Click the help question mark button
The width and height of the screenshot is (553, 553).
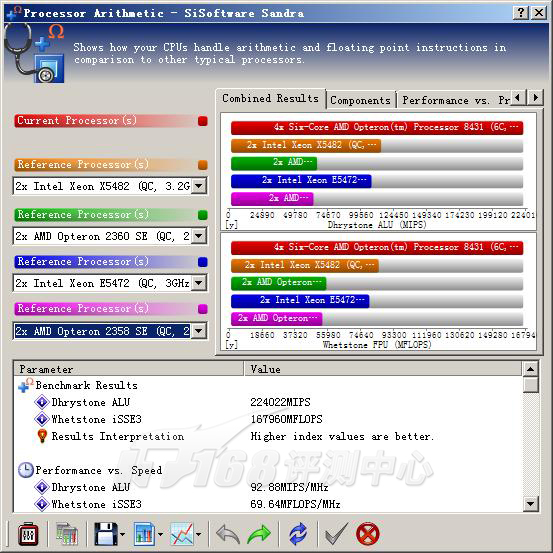521,13
